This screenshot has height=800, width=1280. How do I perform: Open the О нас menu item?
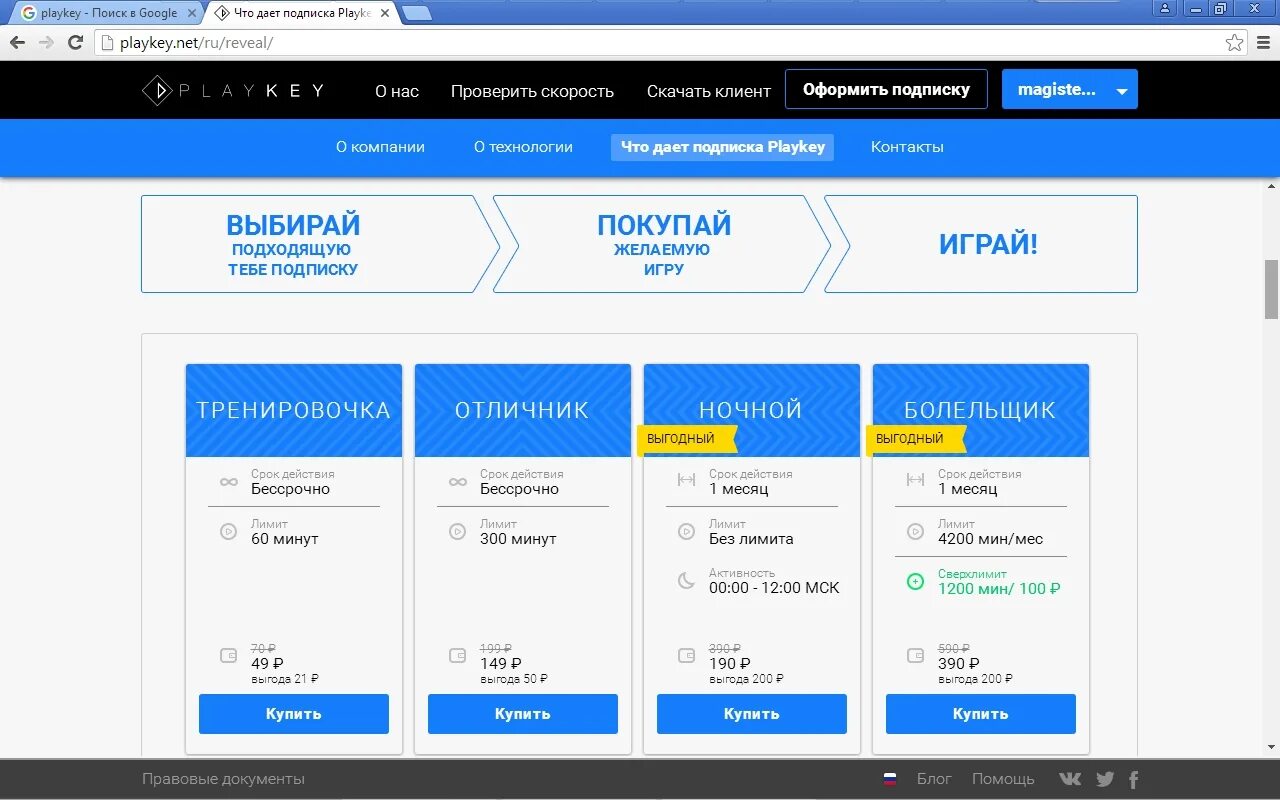tap(397, 91)
